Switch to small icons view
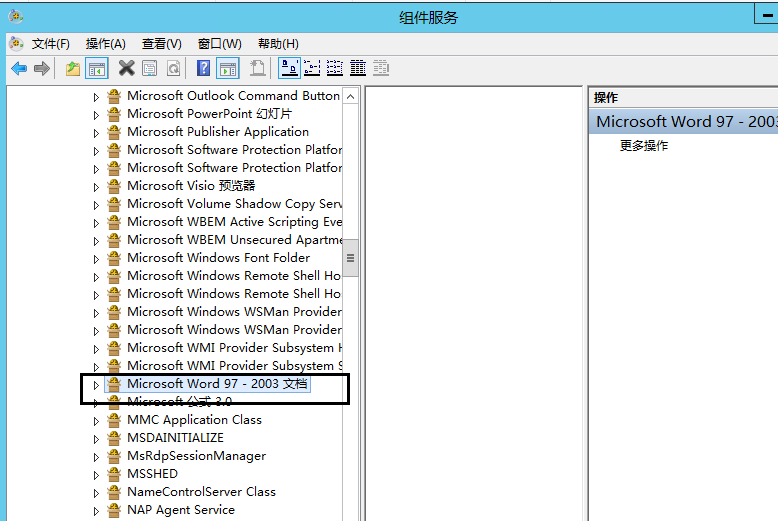Image resolution: width=778 pixels, height=521 pixels. pos(312,68)
